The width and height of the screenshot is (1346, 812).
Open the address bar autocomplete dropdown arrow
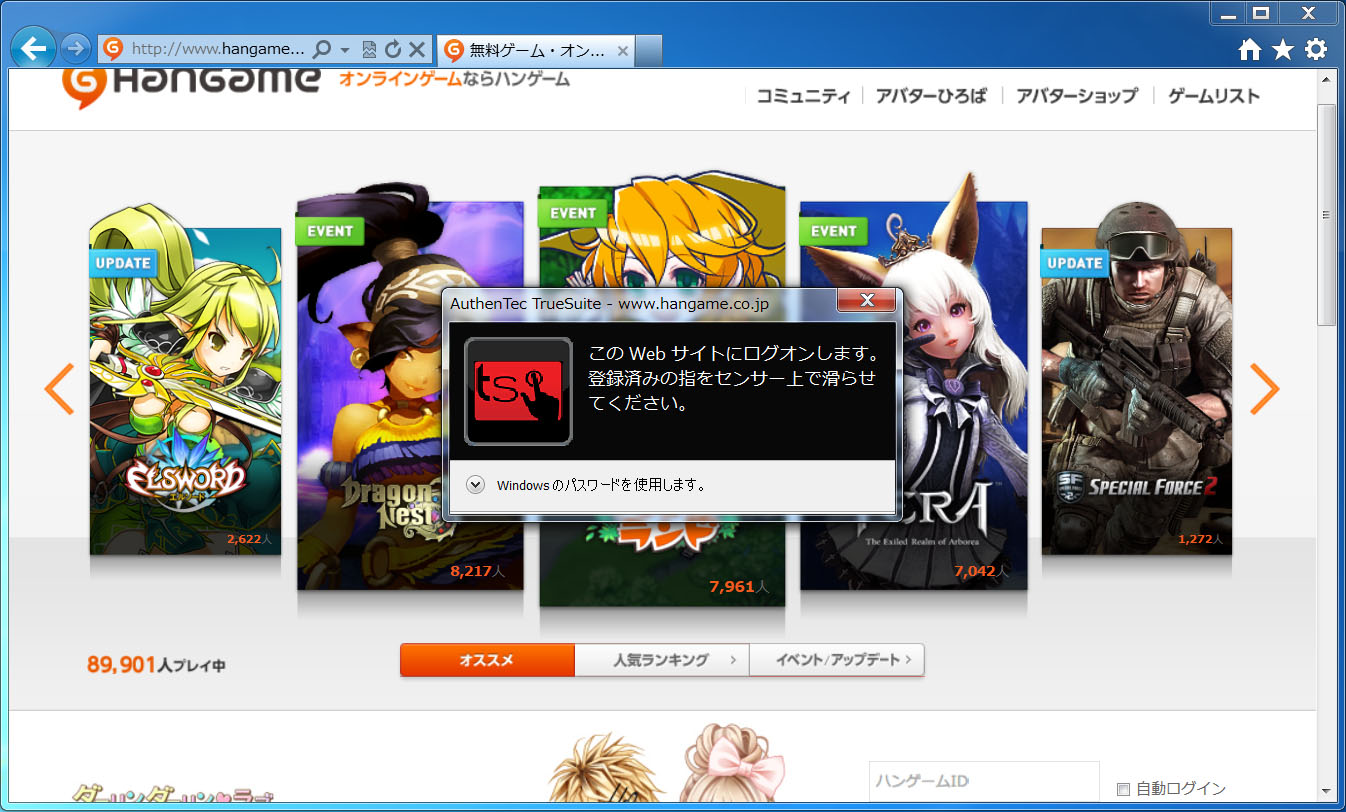click(x=345, y=48)
